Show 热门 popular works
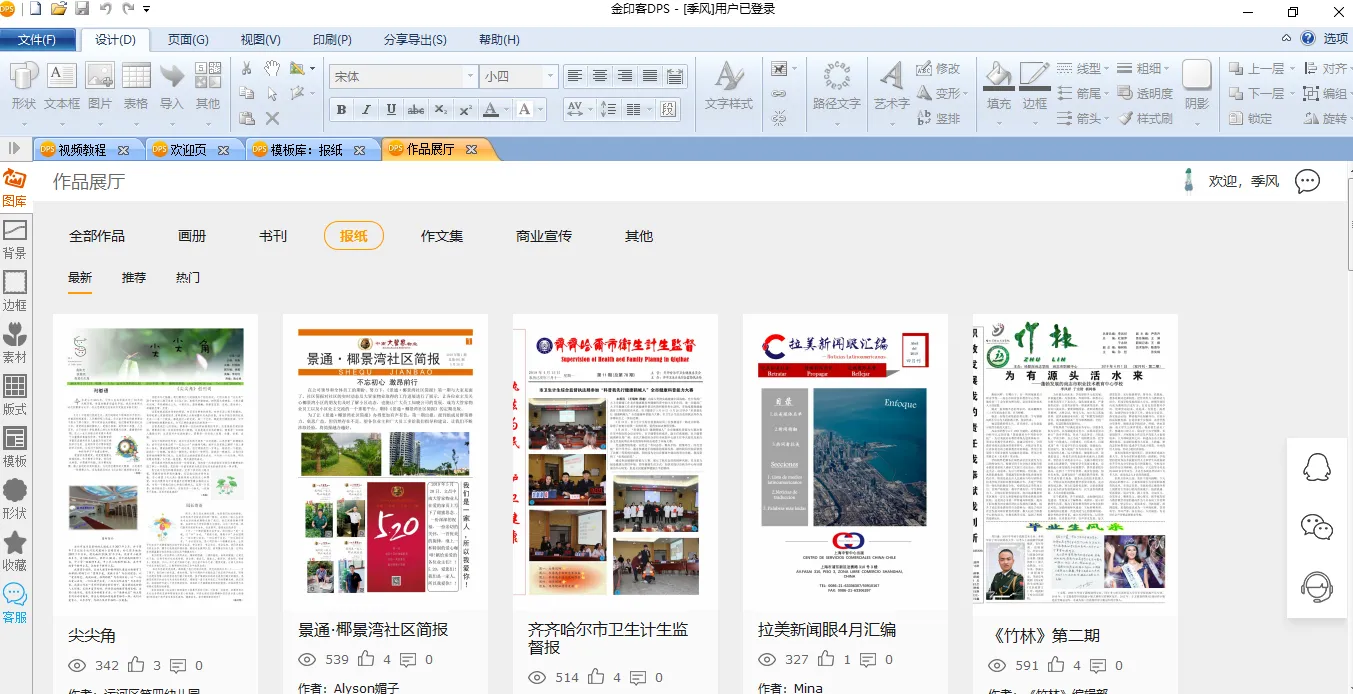The height and width of the screenshot is (694, 1353). tap(188, 277)
